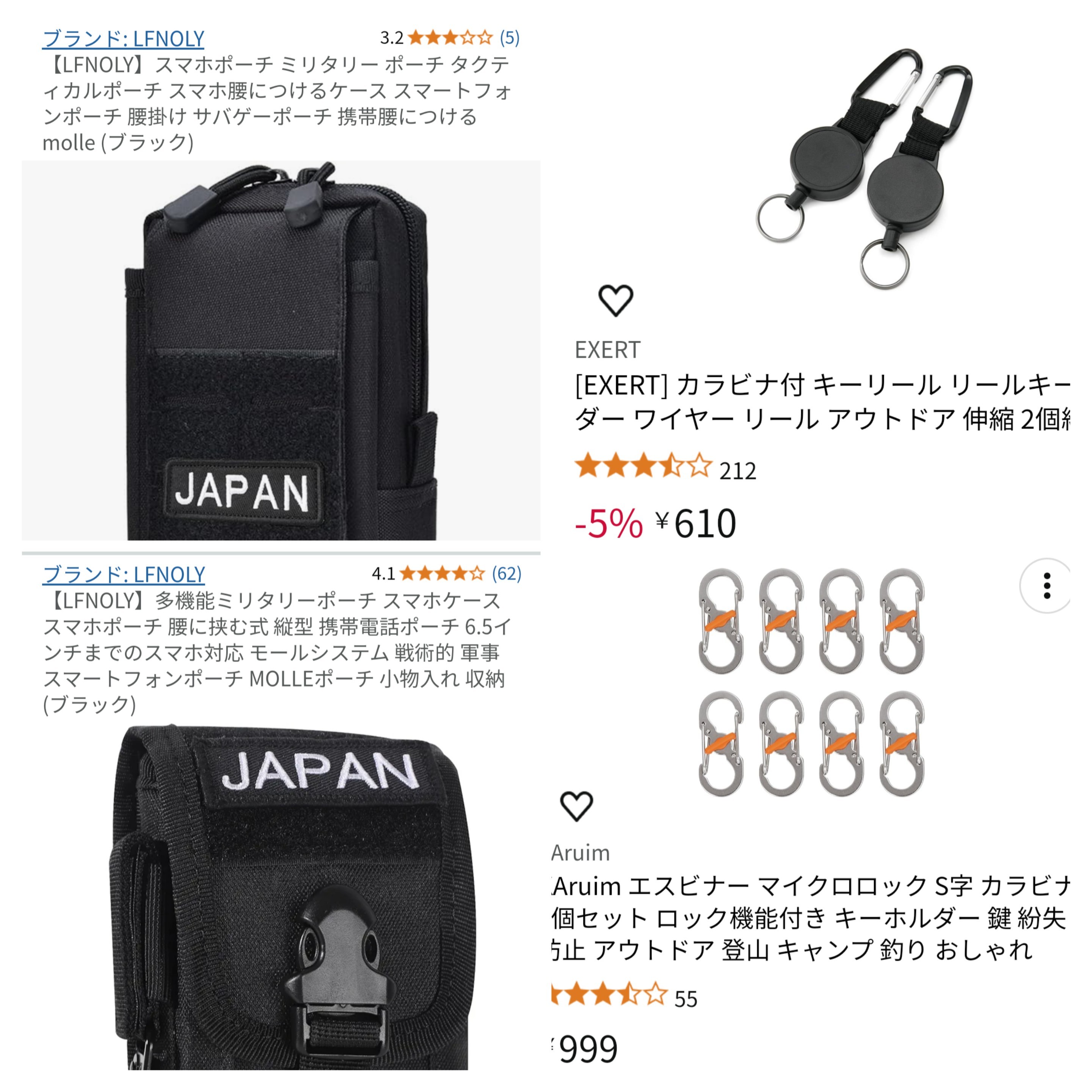Add EXERT key reel to wishlist heart
1092x1092 pixels.
pos(615,301)
